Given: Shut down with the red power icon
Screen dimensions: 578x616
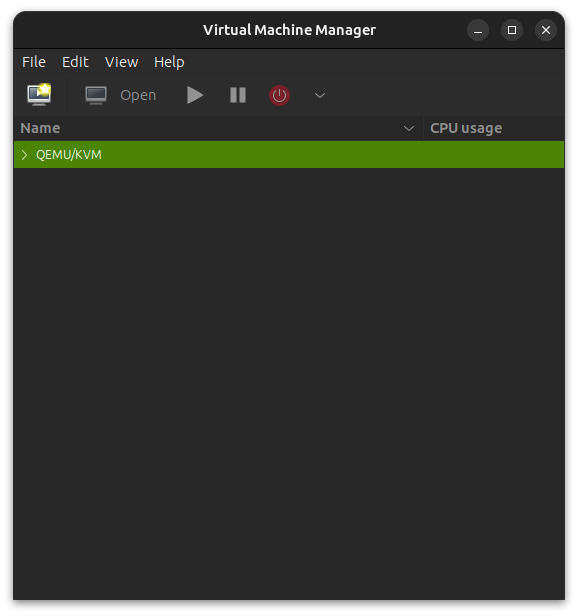Looking at the screenshot, I should tap(279, 95).
